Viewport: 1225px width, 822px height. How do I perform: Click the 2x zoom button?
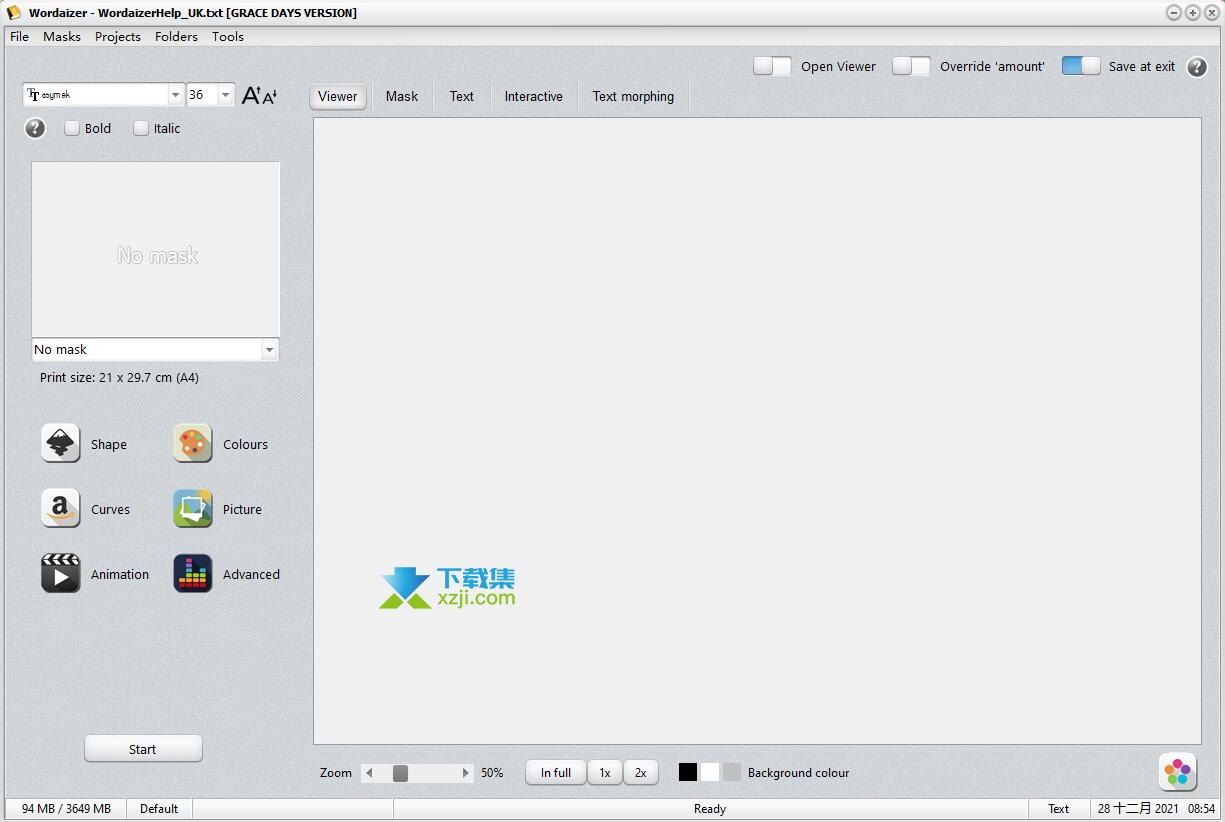[641, 772]
